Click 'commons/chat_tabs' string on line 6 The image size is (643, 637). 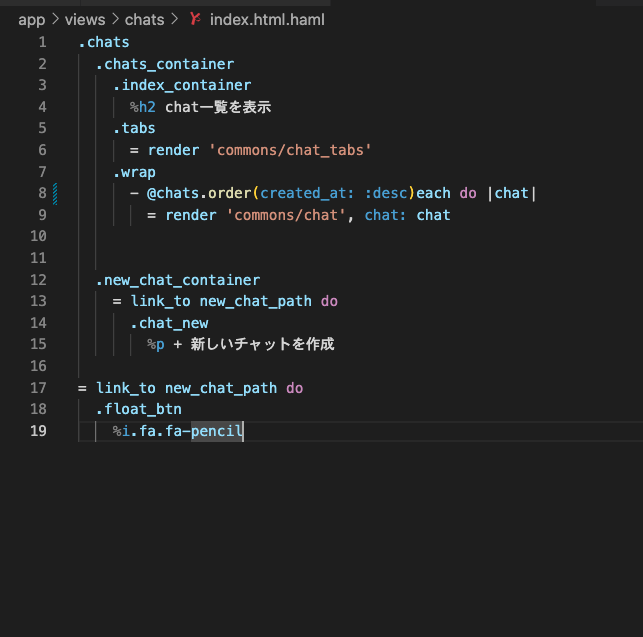point(290,150)
